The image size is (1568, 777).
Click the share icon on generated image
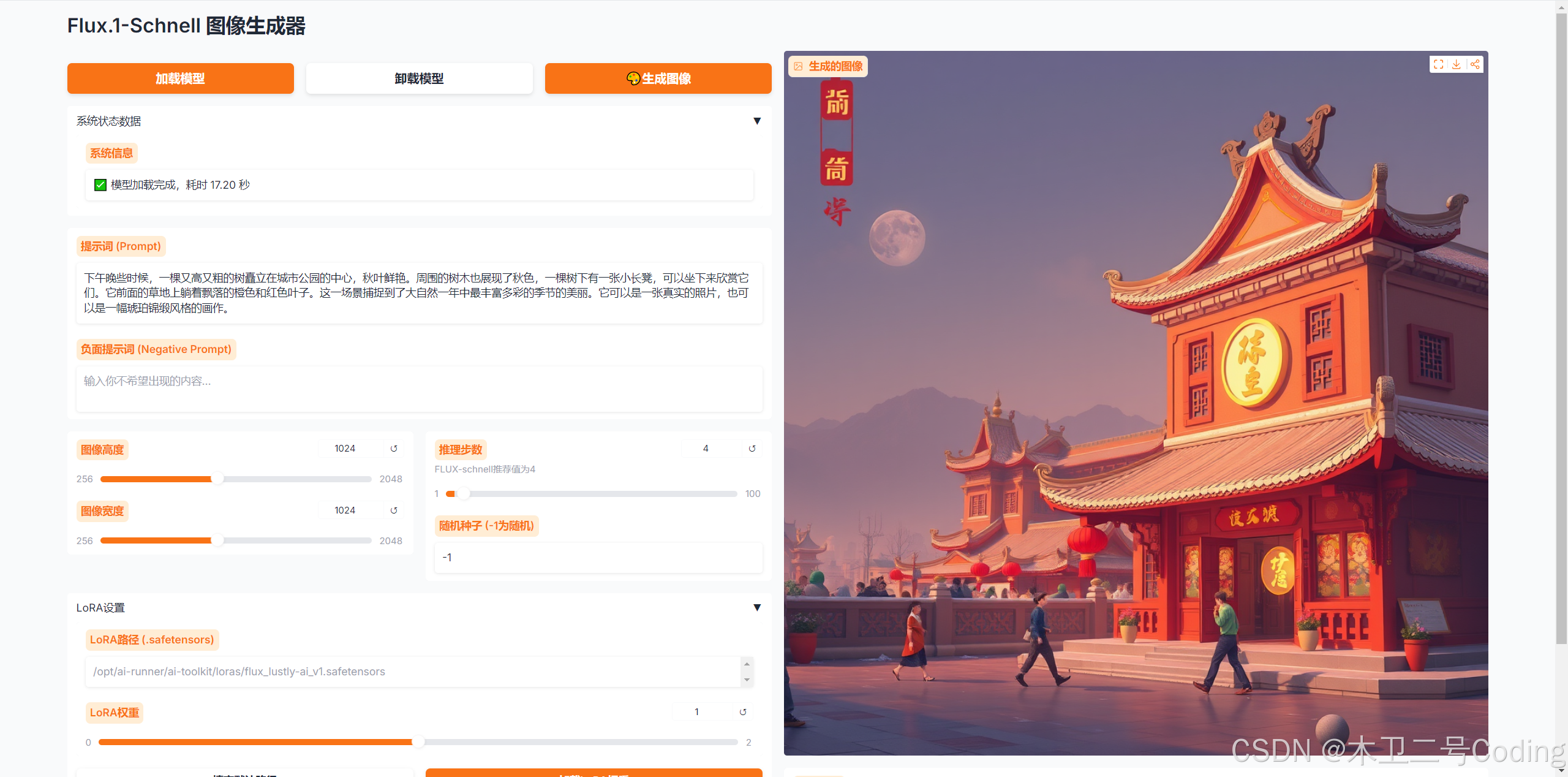click(1475, 64)
